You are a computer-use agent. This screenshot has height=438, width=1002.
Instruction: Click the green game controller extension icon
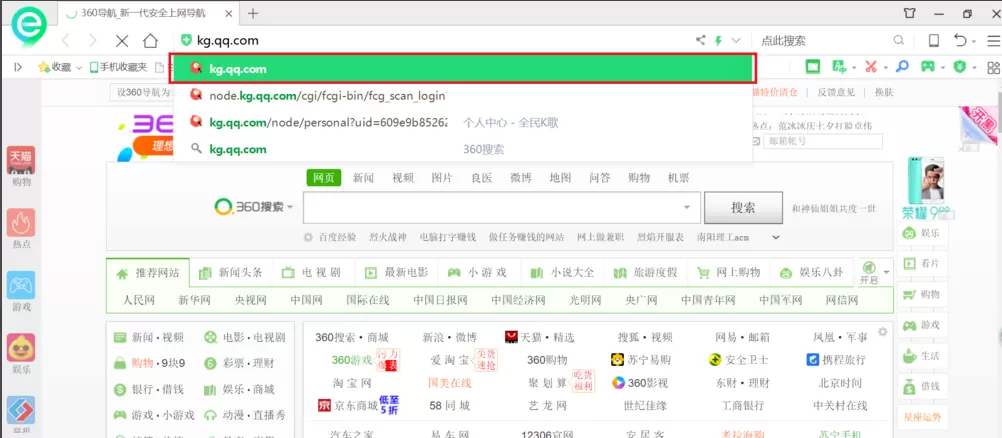point(927,66)
